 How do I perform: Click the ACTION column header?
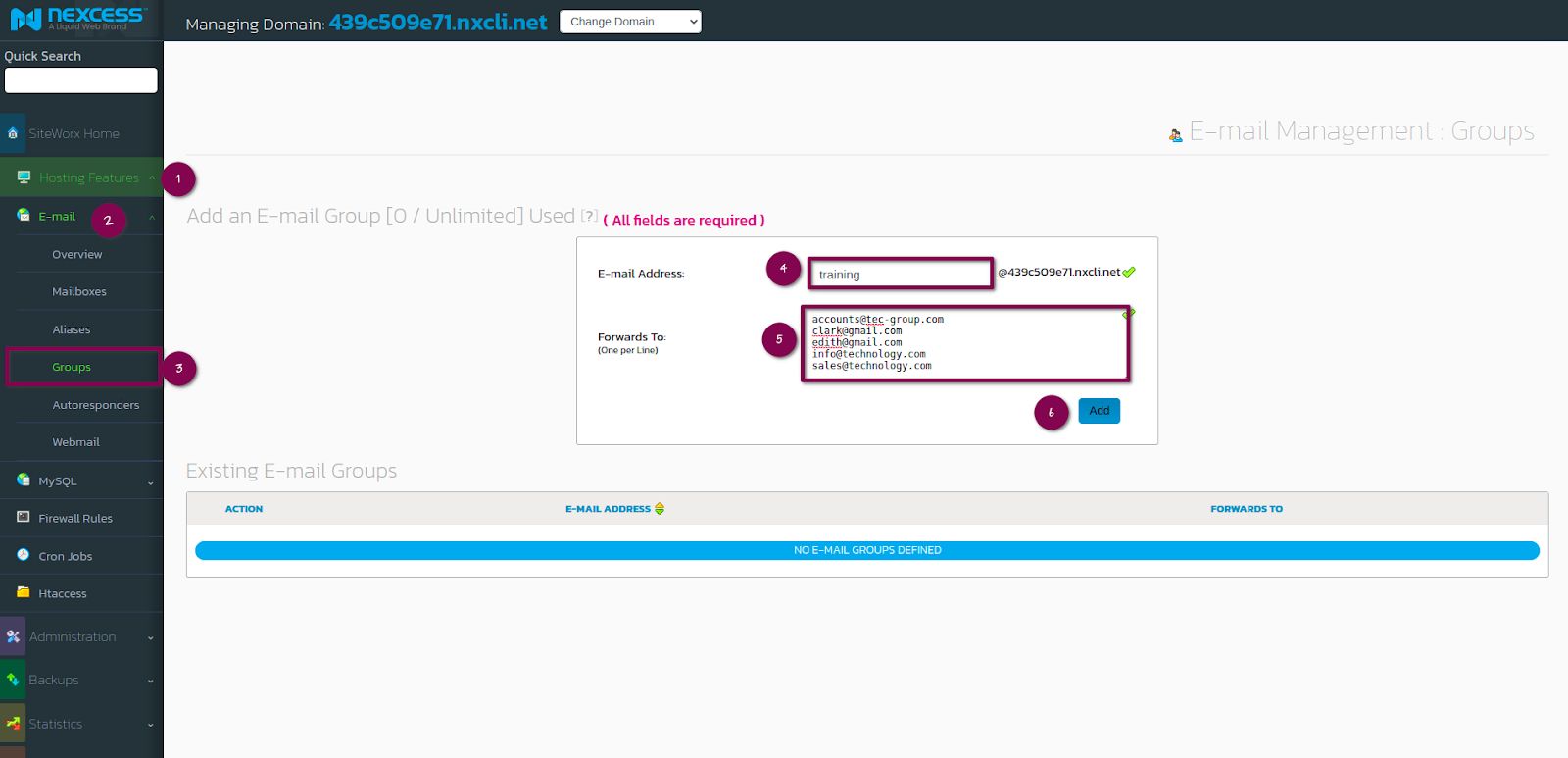[x=244, y=509]
